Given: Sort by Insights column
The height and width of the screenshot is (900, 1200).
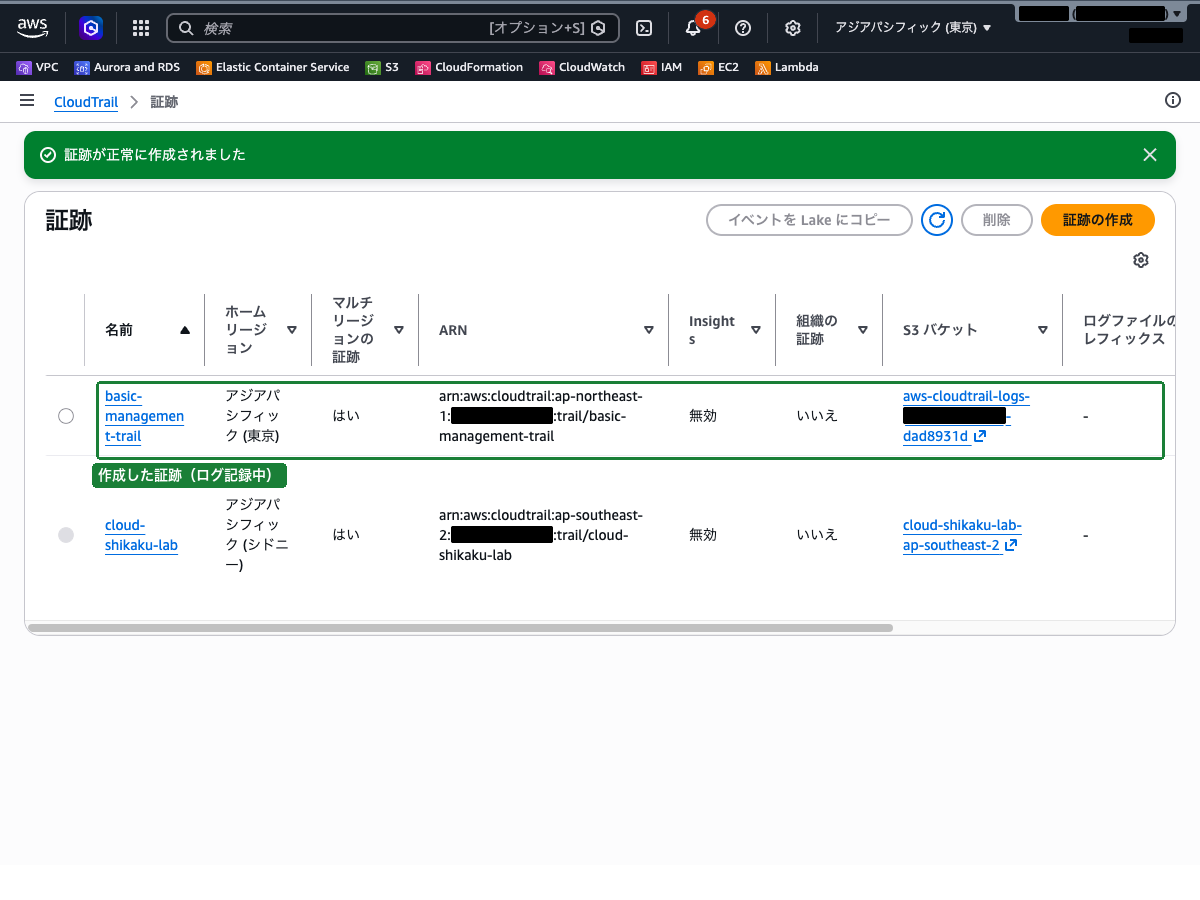Looking at the screenshot, I should (x=756, y=330).
